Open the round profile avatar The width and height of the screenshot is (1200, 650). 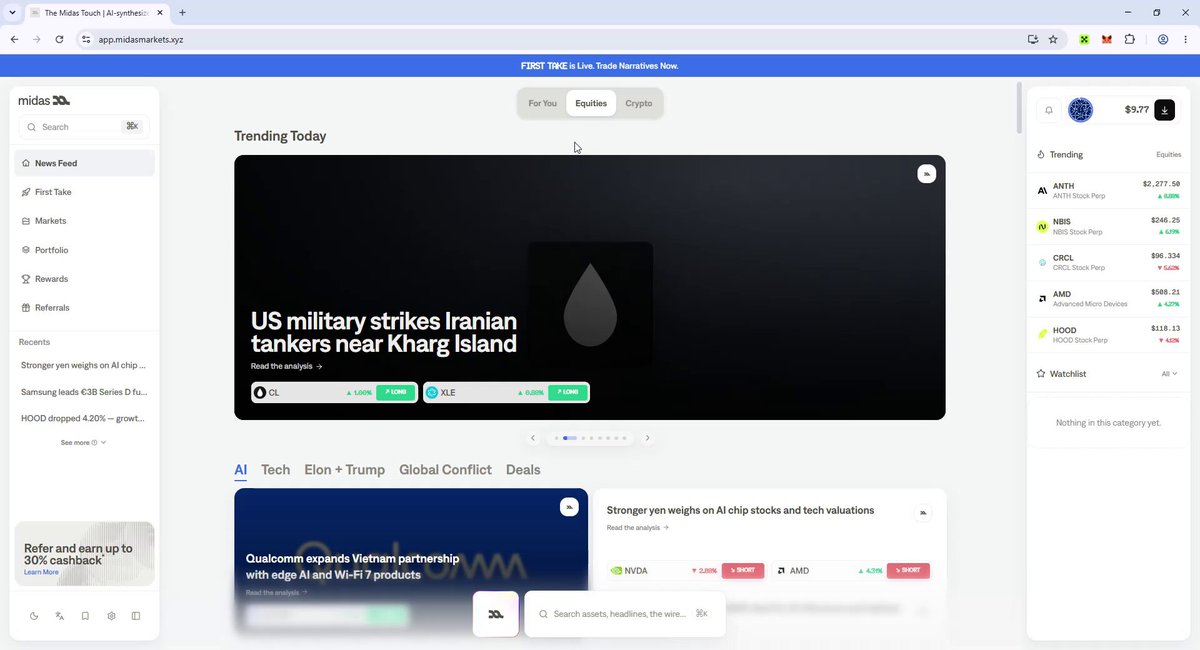pyautogui.click(x=1080, y=110)
